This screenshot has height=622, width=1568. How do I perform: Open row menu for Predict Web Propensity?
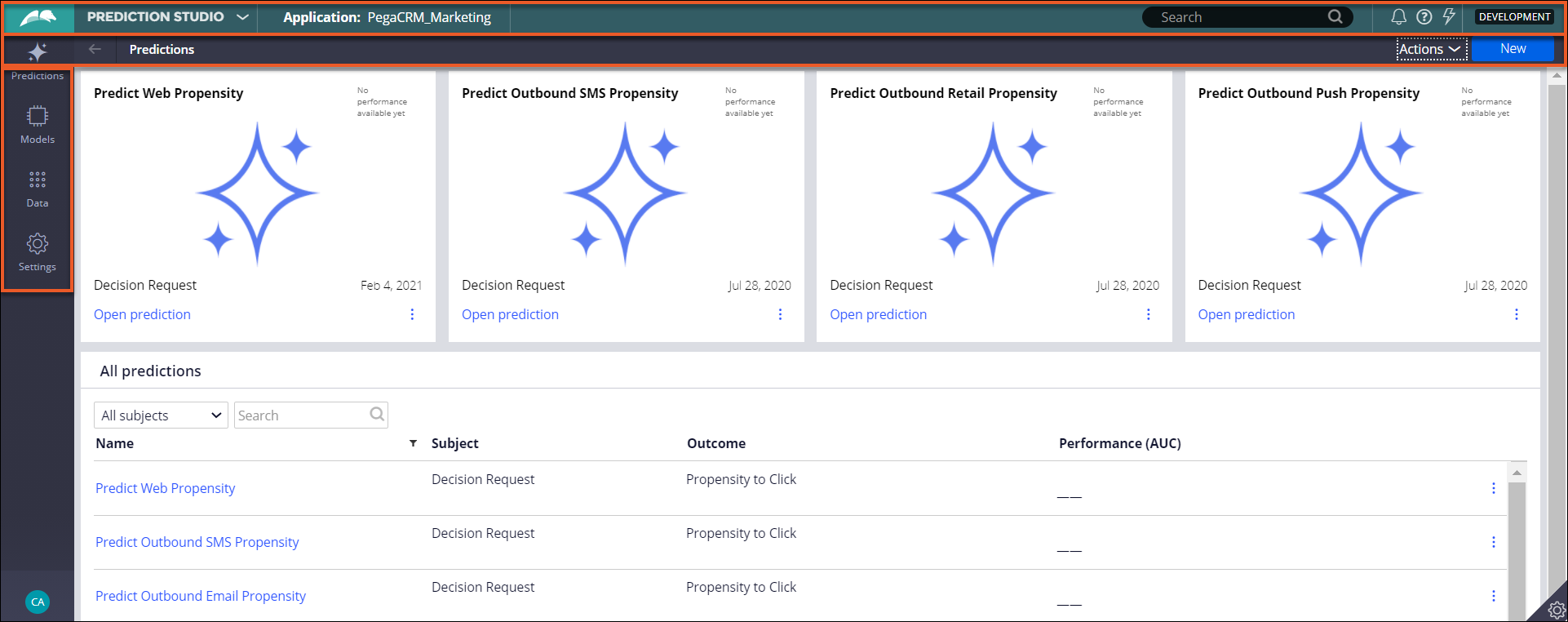point(1493,488)
